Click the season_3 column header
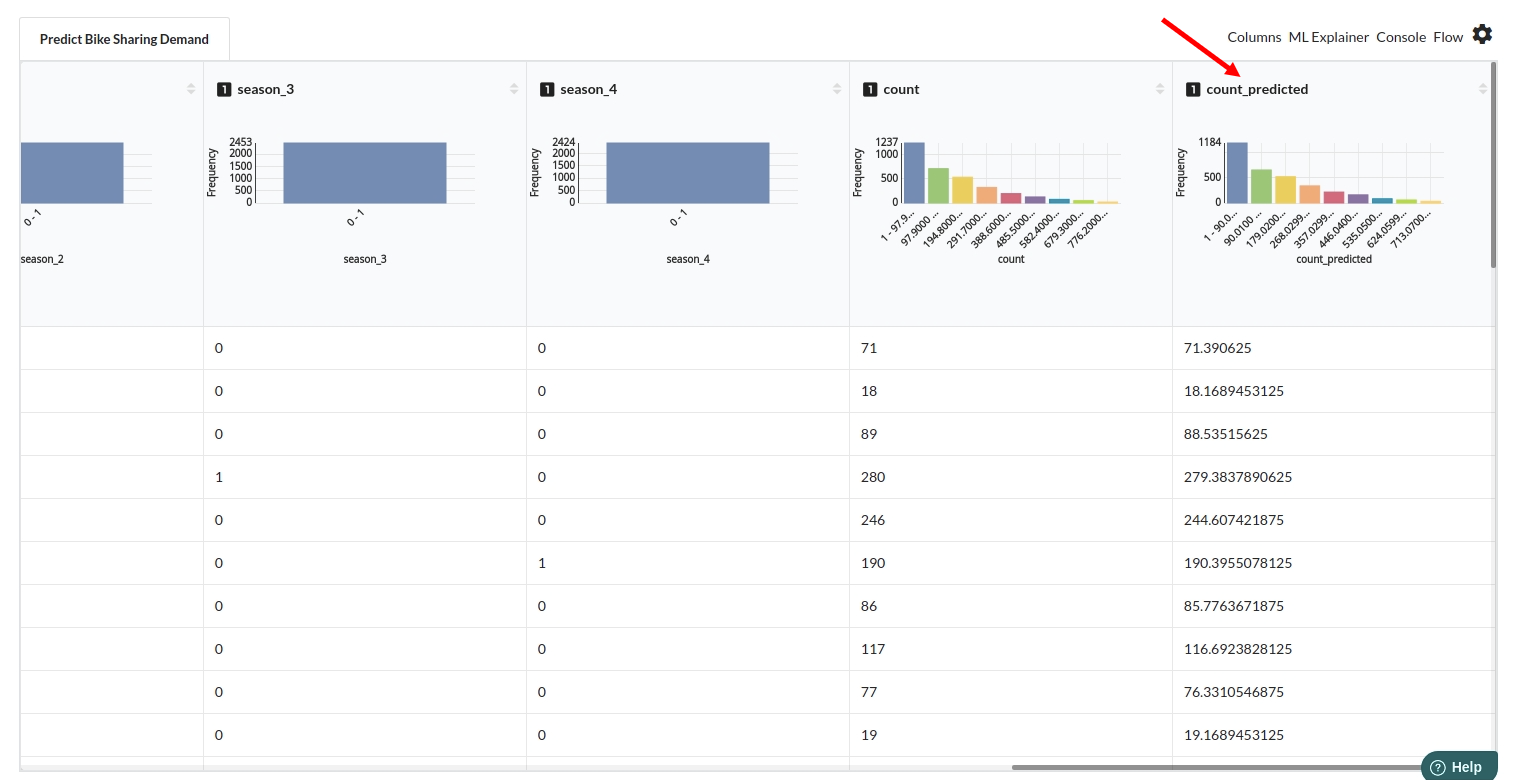 265,89
